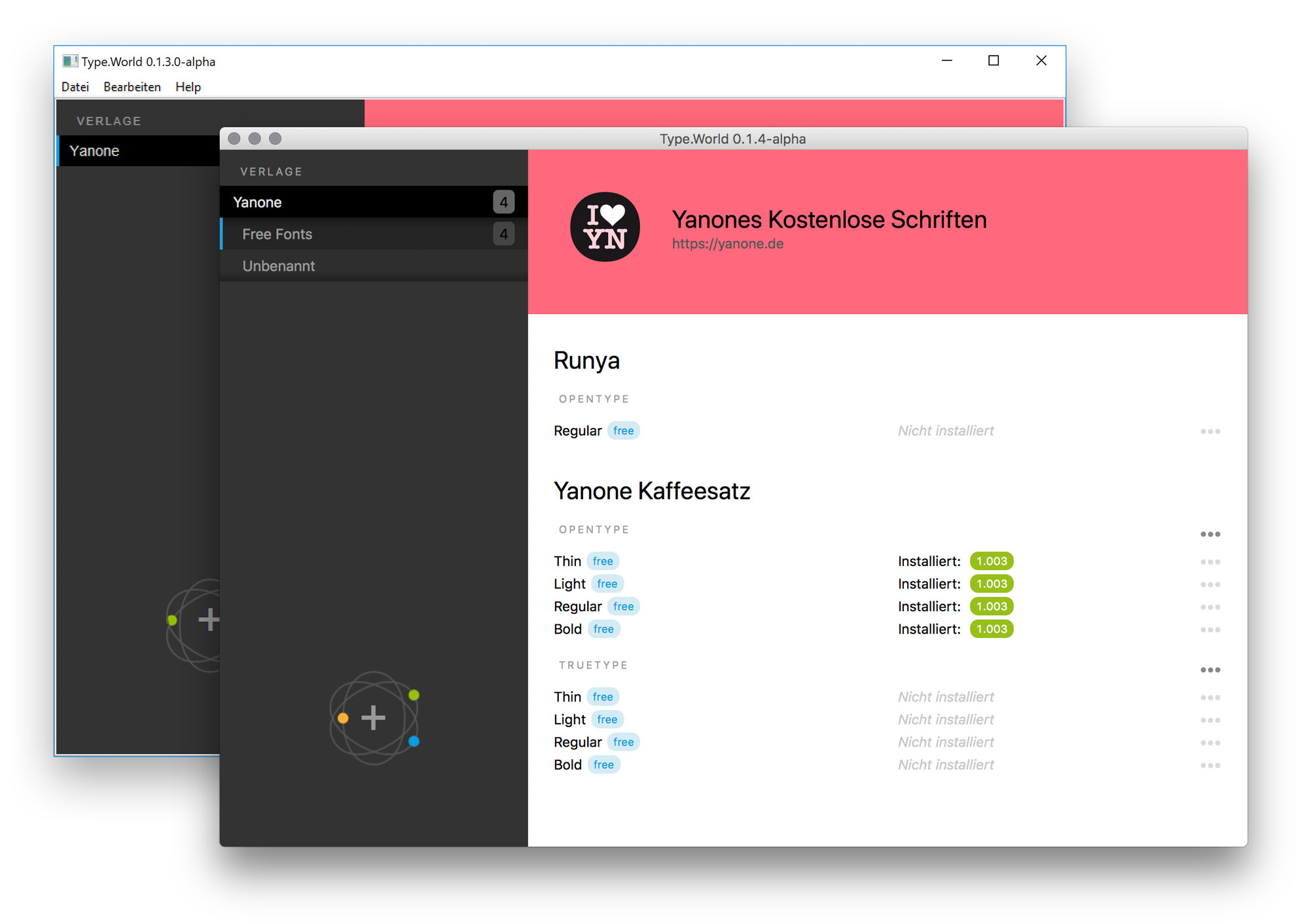The height and width of the screenshot is (924, 1309).
Task: Click the 1.003 version badge for OpenType Light
Action: [992, 584]
